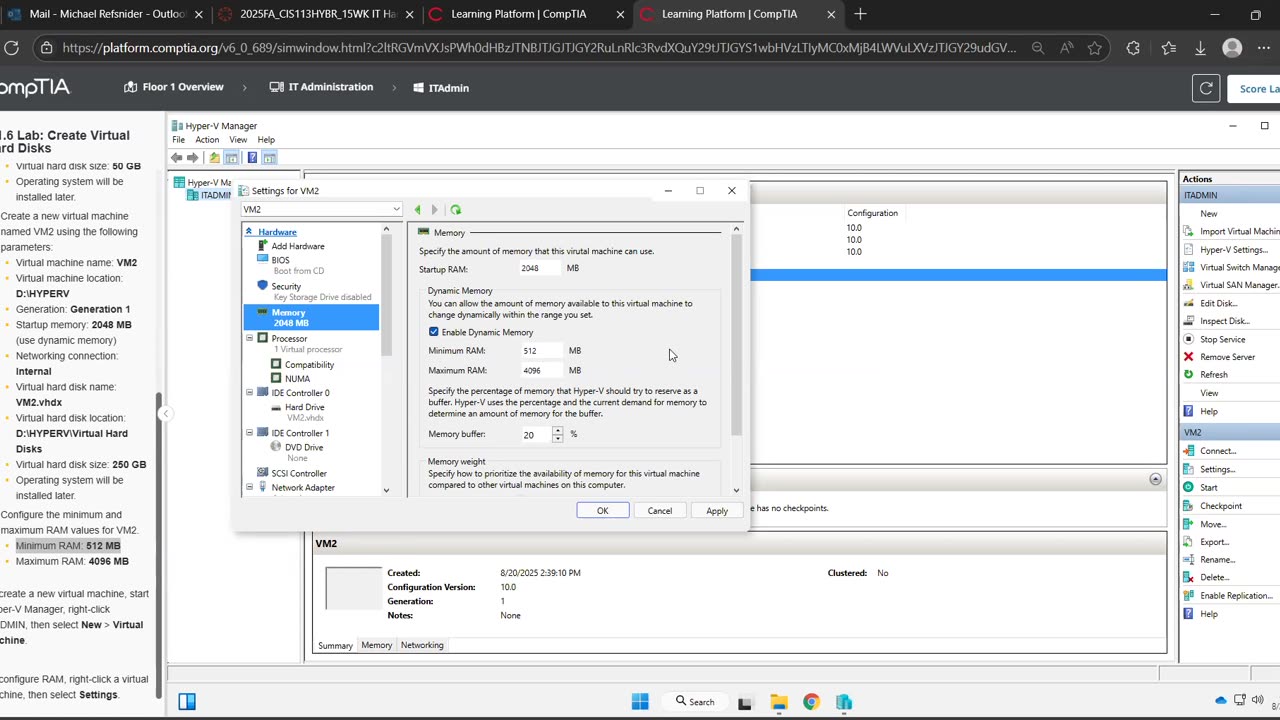The height and width of the screenshot is (720, 1280).
Task: Click the hardware tree down scroll arrow
Action: pyautogui.click(x=386, y=490)
